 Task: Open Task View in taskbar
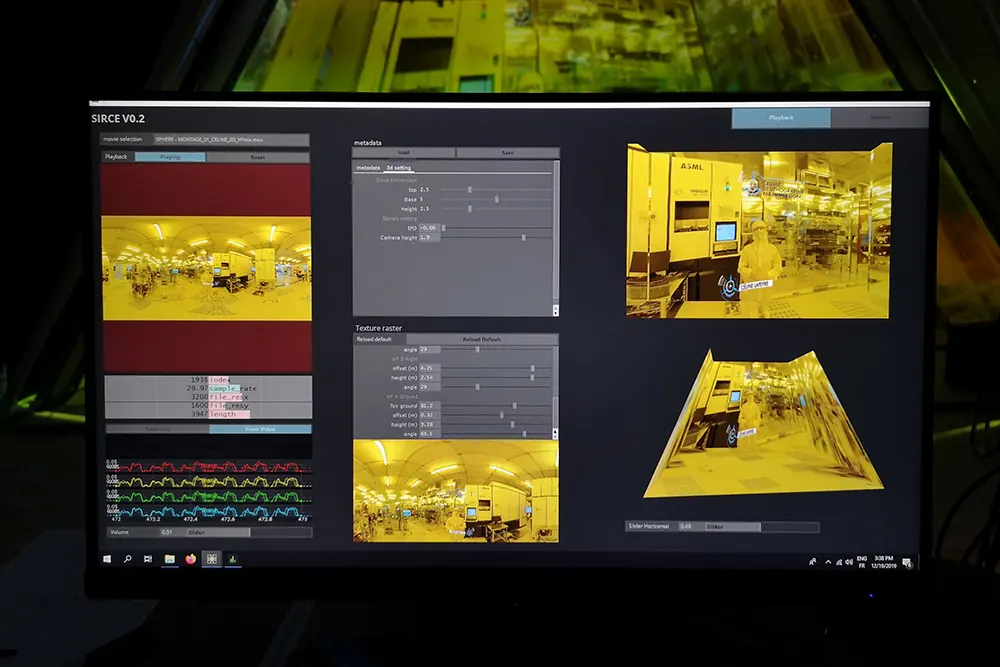[x=148, y=559]
